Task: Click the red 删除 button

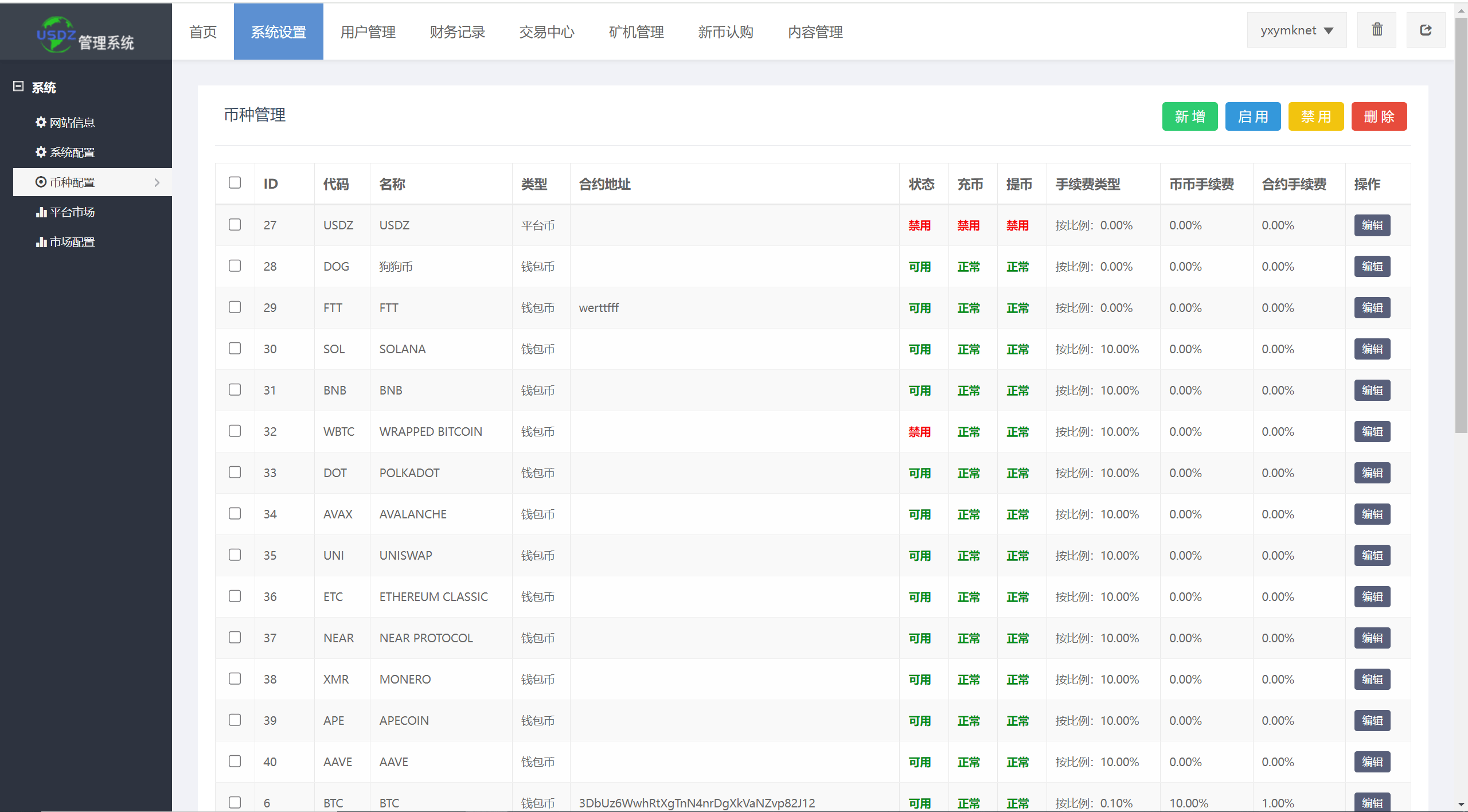Action: (x=1379, y=116)
